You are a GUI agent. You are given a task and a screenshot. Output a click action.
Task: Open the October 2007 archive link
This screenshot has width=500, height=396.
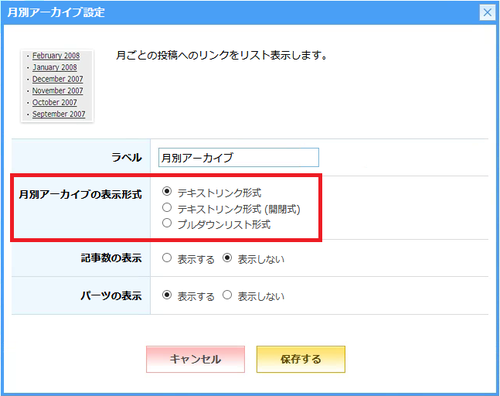(x=55, y=102)
